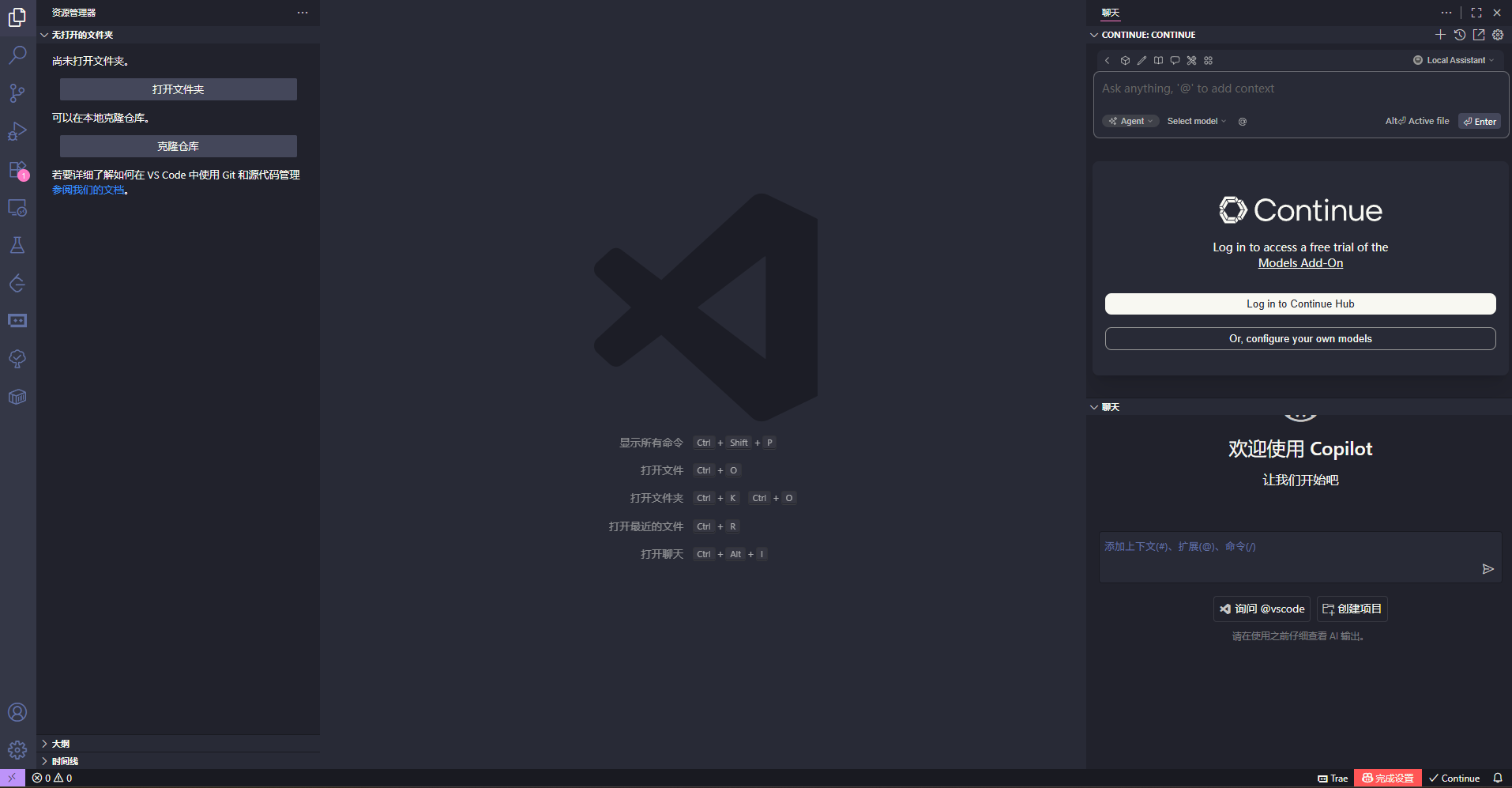Open the pencil rules icon in Continue toolbar
The image size is (1512, 788).
click(1142, 60)
